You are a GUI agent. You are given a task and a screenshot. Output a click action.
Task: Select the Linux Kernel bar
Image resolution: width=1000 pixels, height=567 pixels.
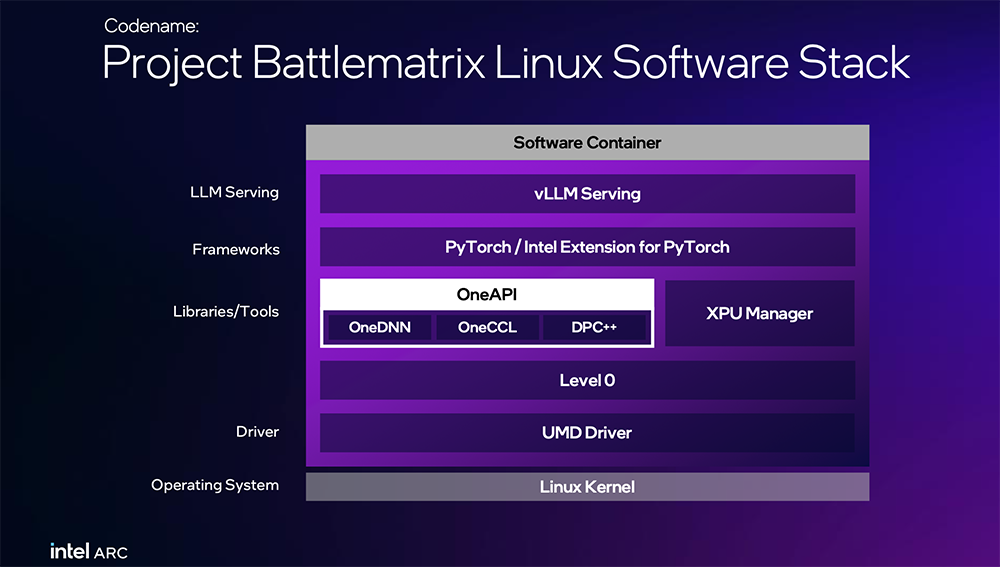click(x=587, y=487)
